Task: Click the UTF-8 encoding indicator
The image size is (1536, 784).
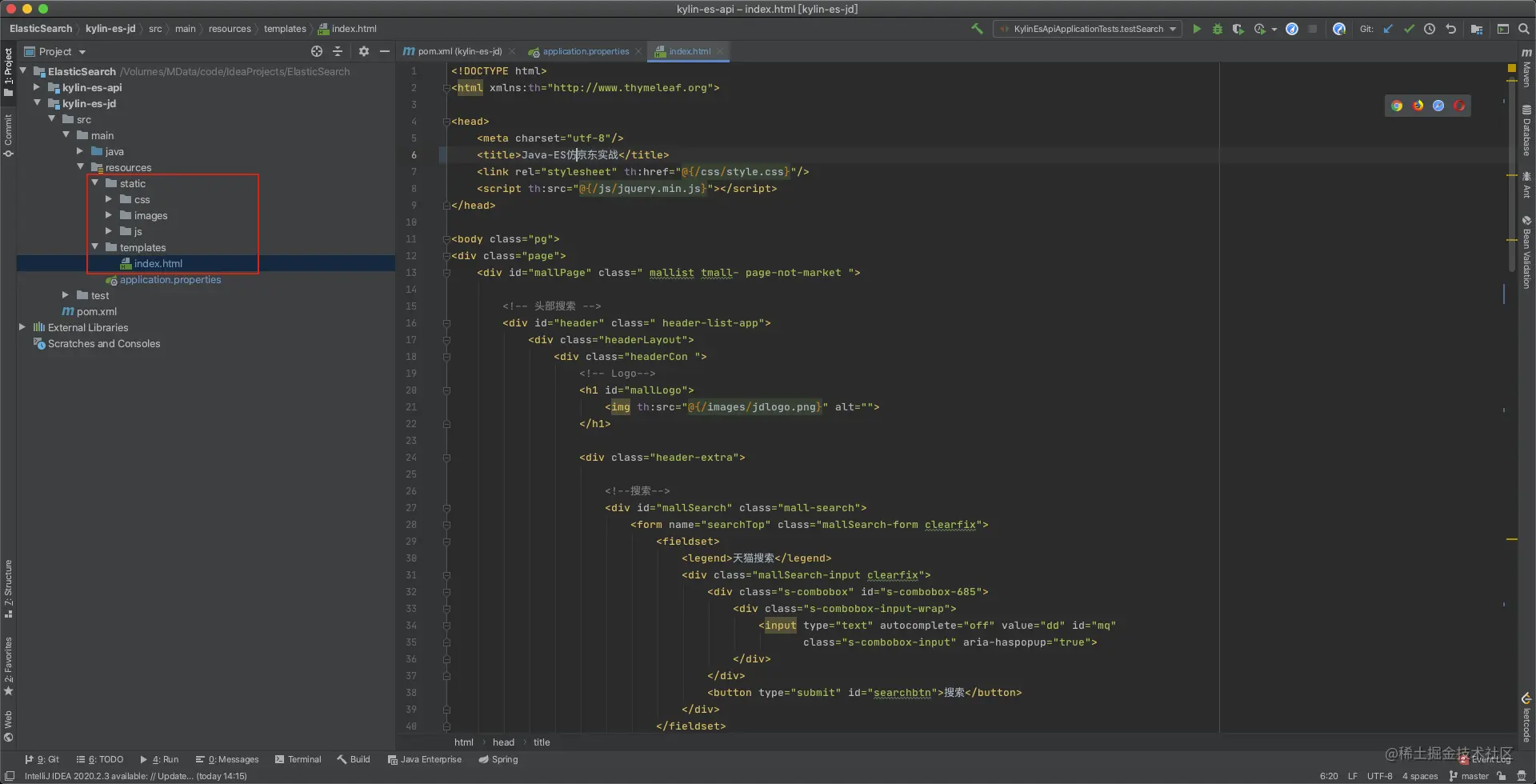Action: pos(1379,776)
